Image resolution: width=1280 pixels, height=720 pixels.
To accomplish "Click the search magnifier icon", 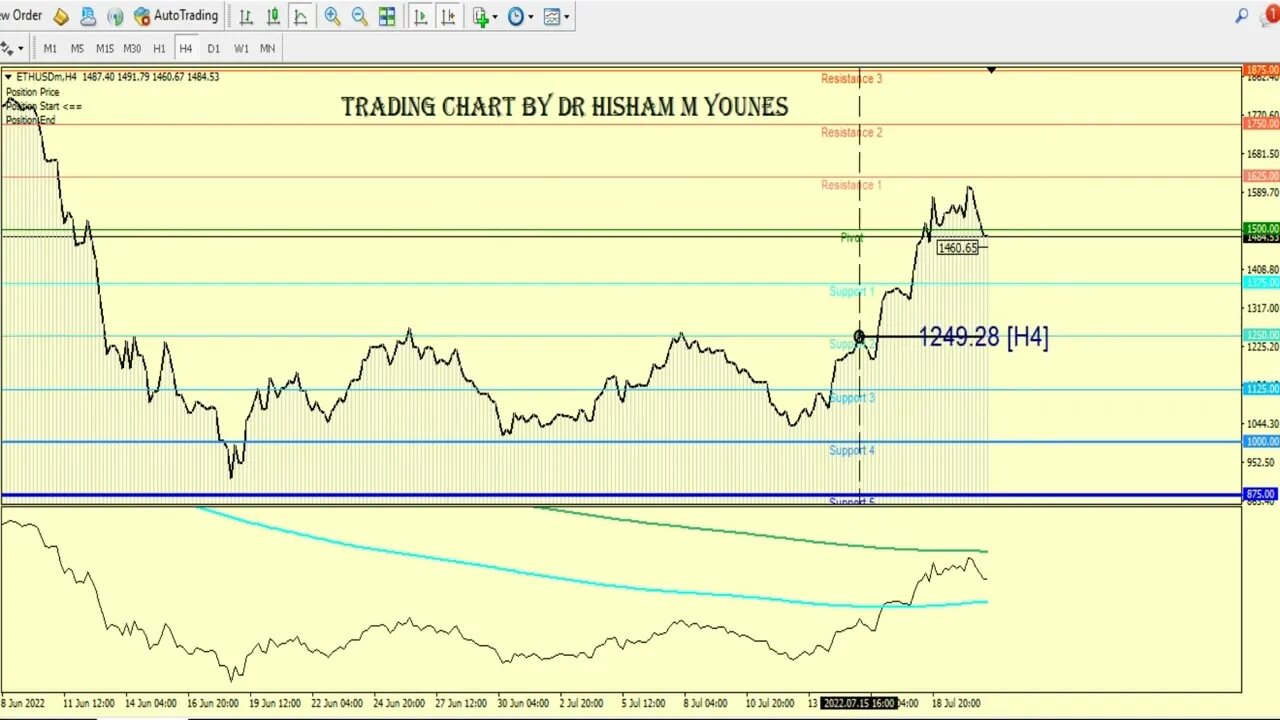I will 1241,16.
